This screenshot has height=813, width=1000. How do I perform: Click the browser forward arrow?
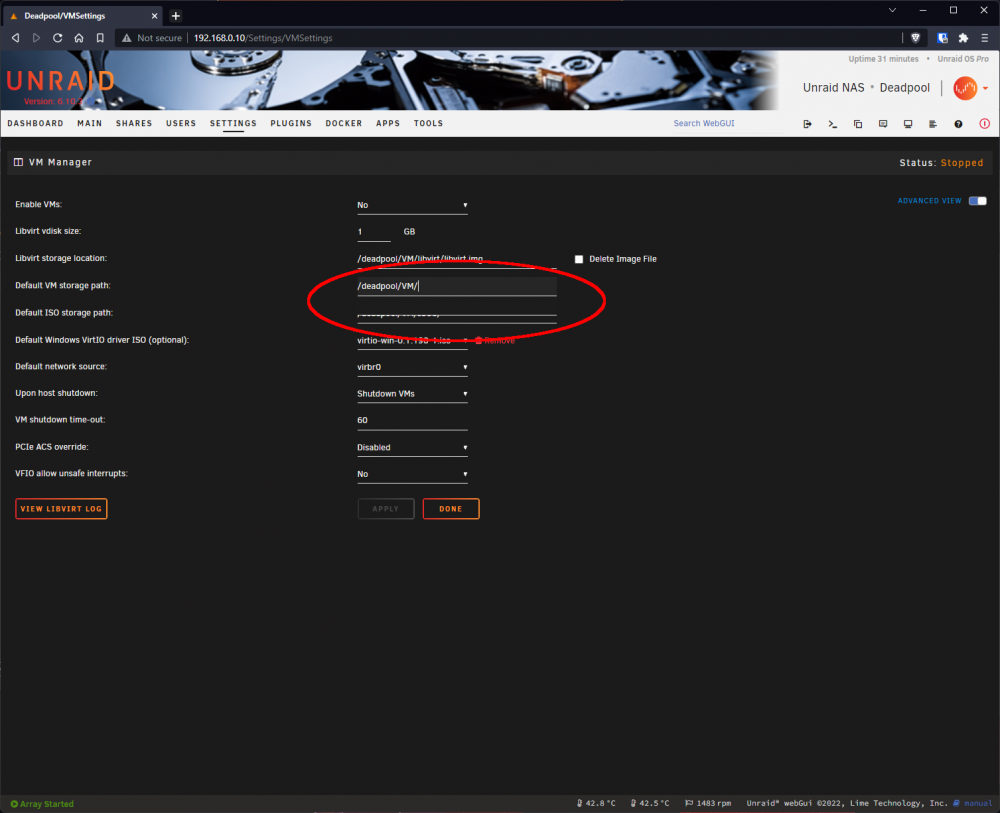click(36, 38)
